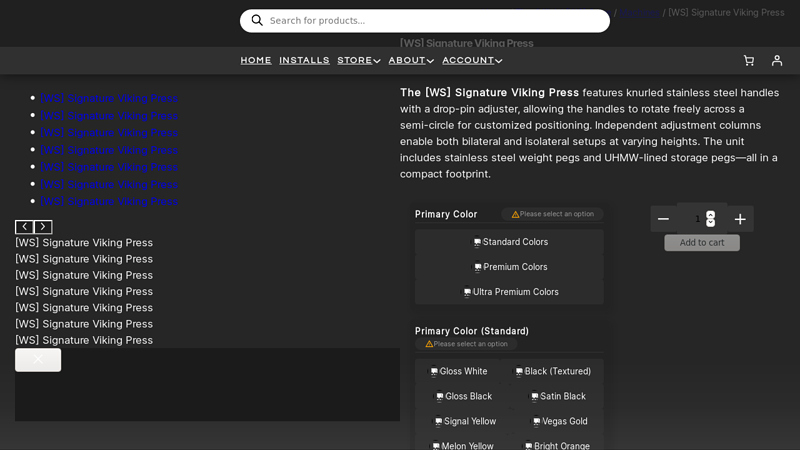Select the Standard Colors option
The width and height of the screenshot is (800, 450).
tap(509, 242)
